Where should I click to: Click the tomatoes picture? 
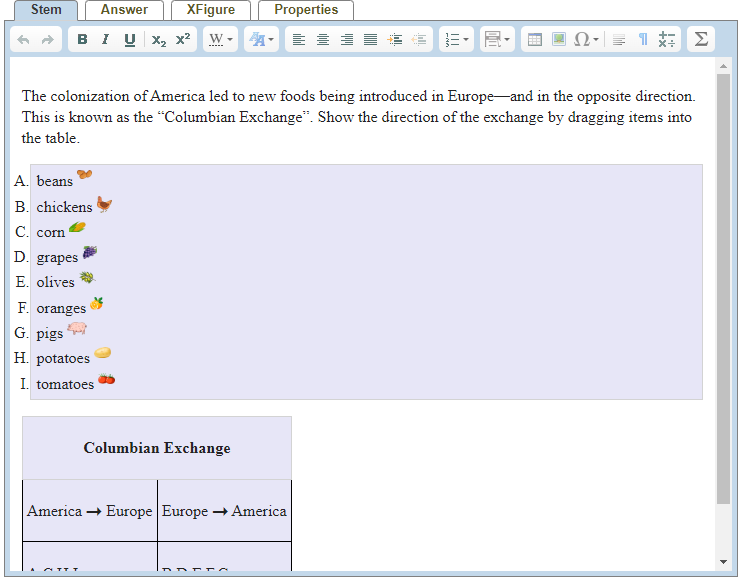tap(106, 379)
